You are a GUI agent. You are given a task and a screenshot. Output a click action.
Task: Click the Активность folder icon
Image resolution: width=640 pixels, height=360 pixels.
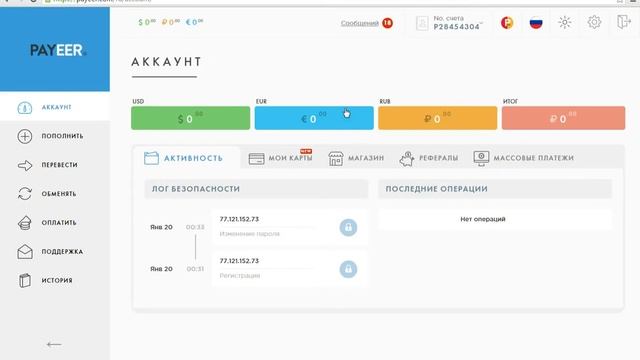pos(151,158)
